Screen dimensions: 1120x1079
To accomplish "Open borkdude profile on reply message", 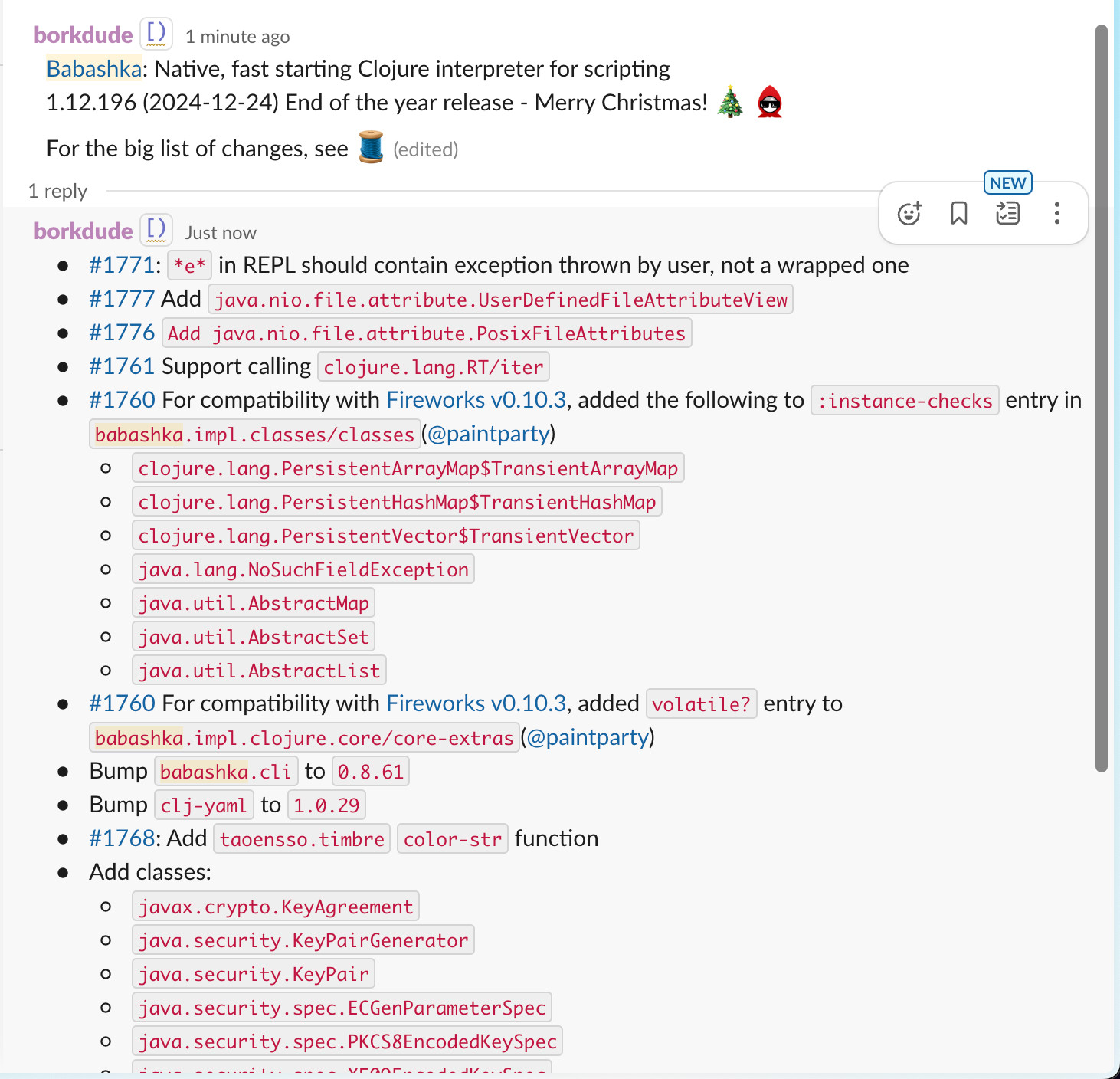I will click(84, 231).
